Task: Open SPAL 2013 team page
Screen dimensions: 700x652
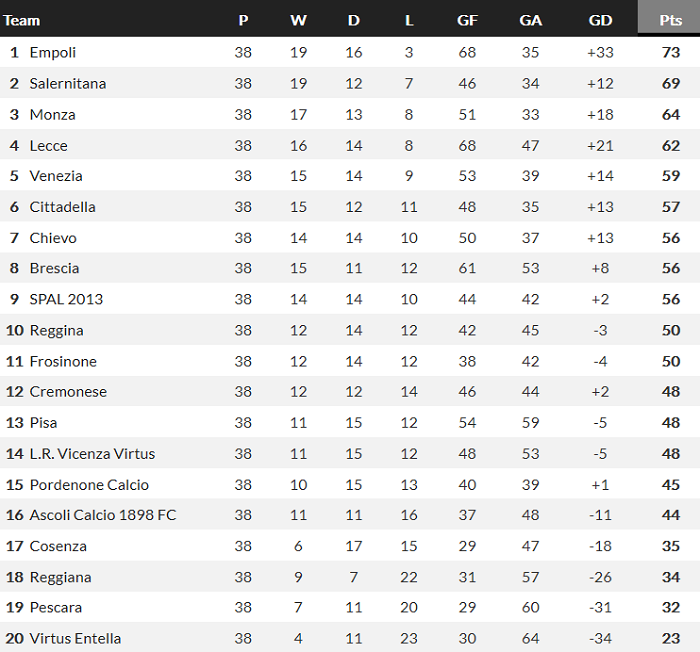Action: 66,299
